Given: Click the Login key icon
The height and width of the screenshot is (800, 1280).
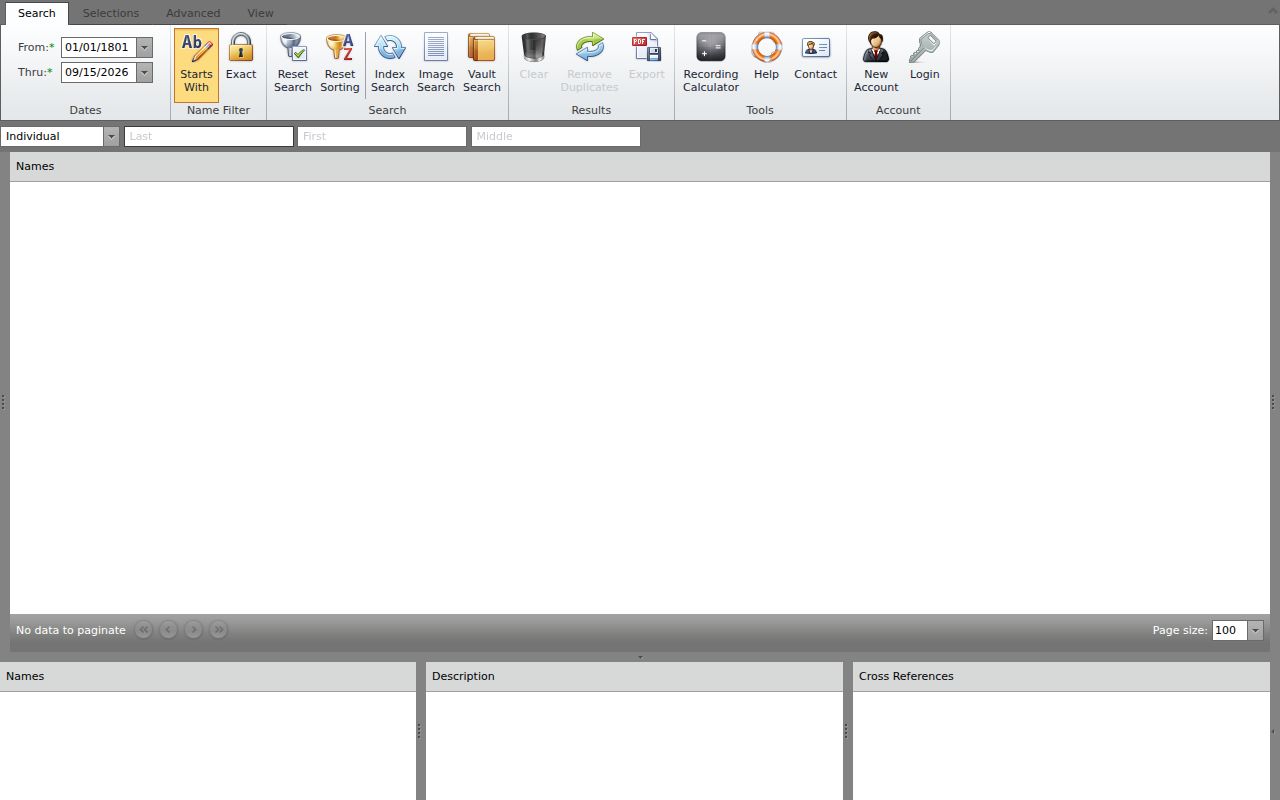Looking at the screenshot, I should tap(925, 47).
